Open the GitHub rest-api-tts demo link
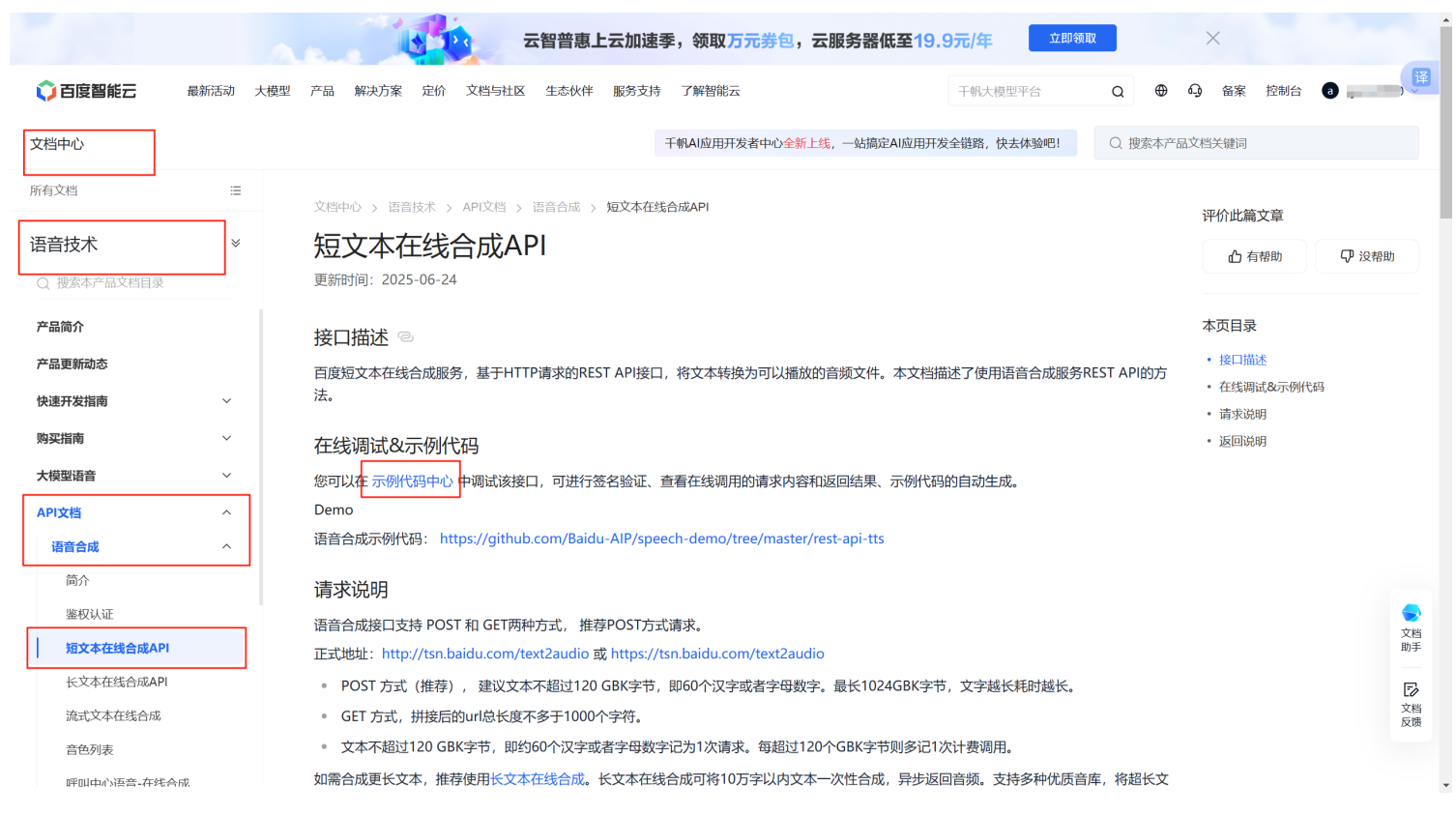1456x815 pixels. coord(662,538)
